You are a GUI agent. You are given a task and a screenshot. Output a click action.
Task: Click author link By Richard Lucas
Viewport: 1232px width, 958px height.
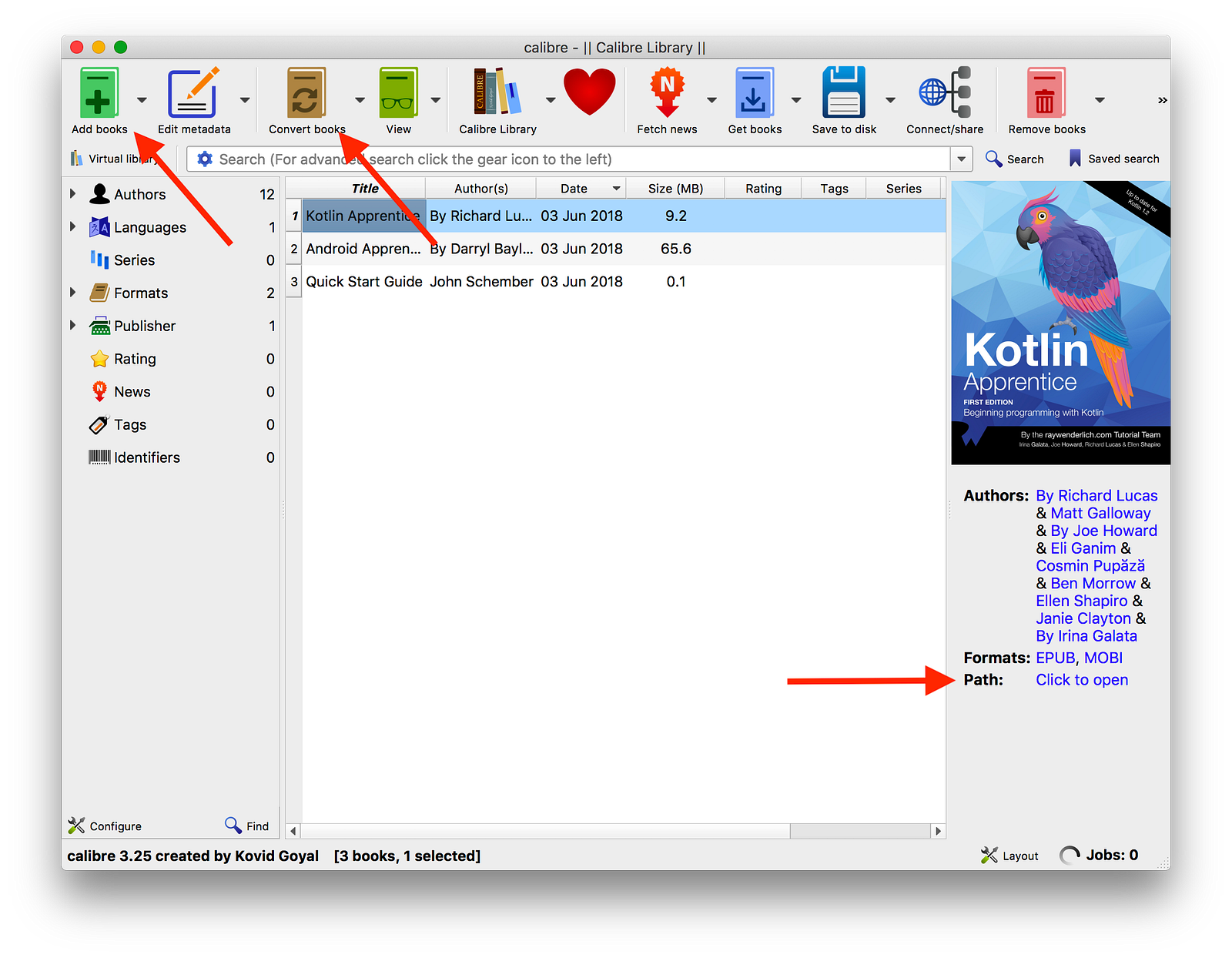tap(1096, 496)
